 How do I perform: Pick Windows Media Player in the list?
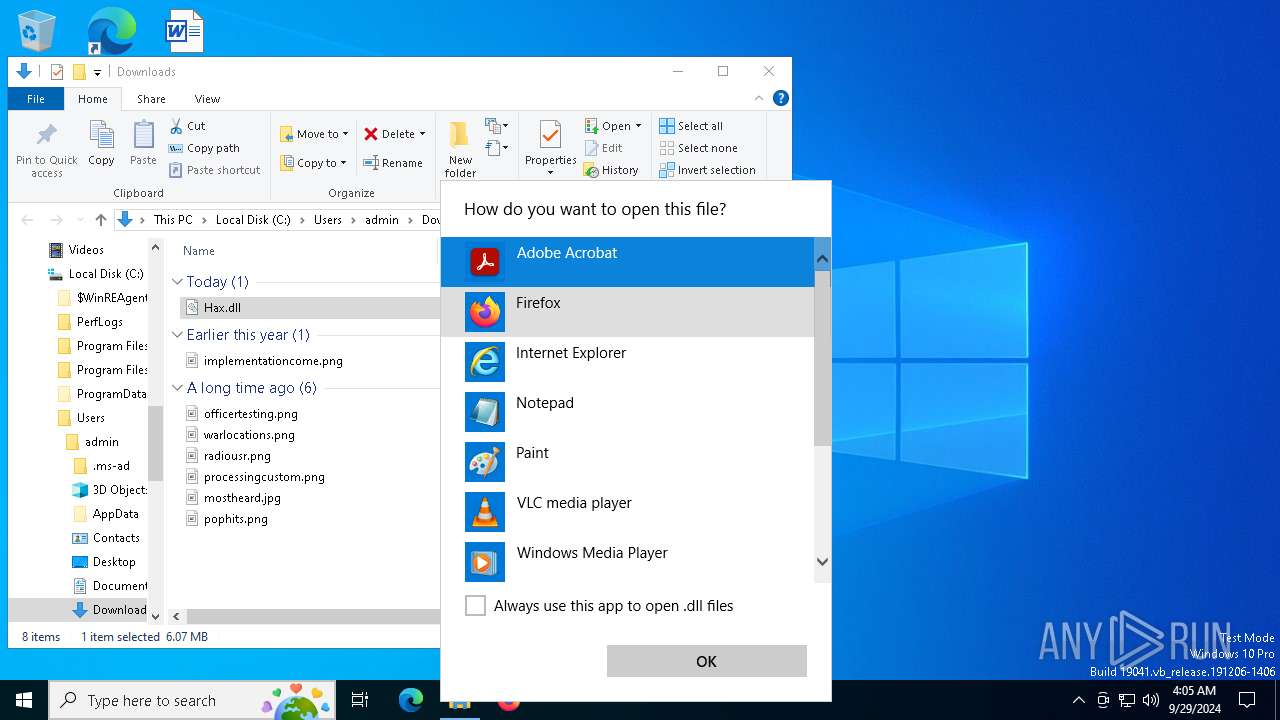[x=627, y=562]
